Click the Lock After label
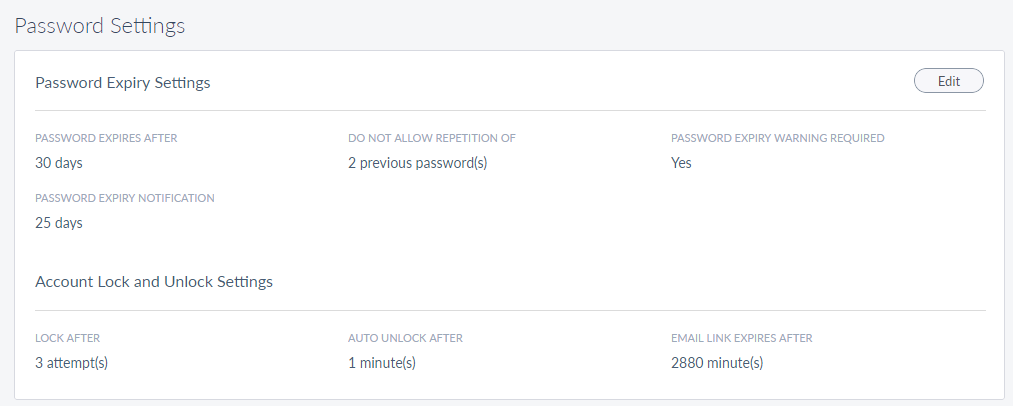 point(67,337)
